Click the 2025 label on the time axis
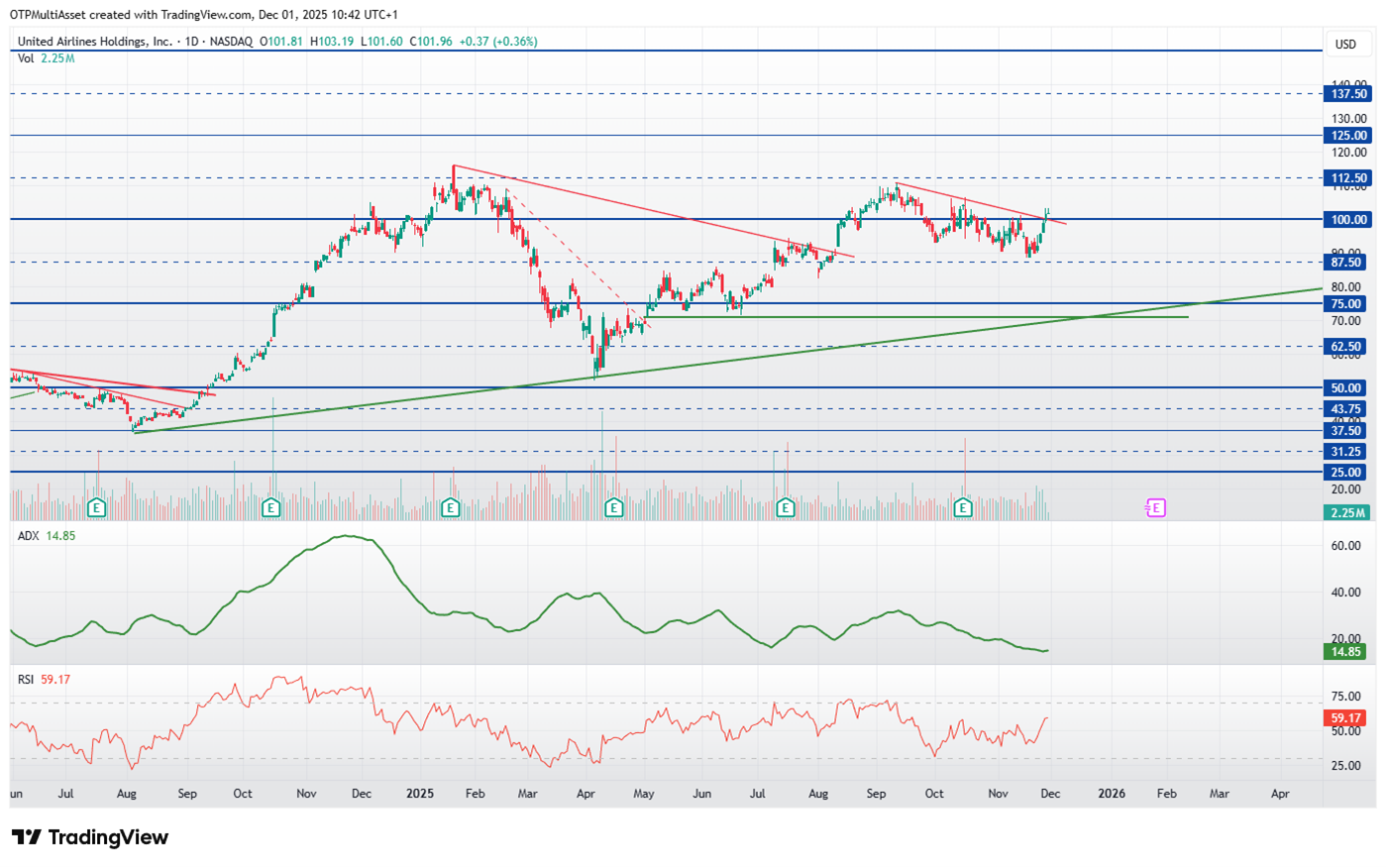Viewport: 1386px width, 867px height. tap(420, 793)
